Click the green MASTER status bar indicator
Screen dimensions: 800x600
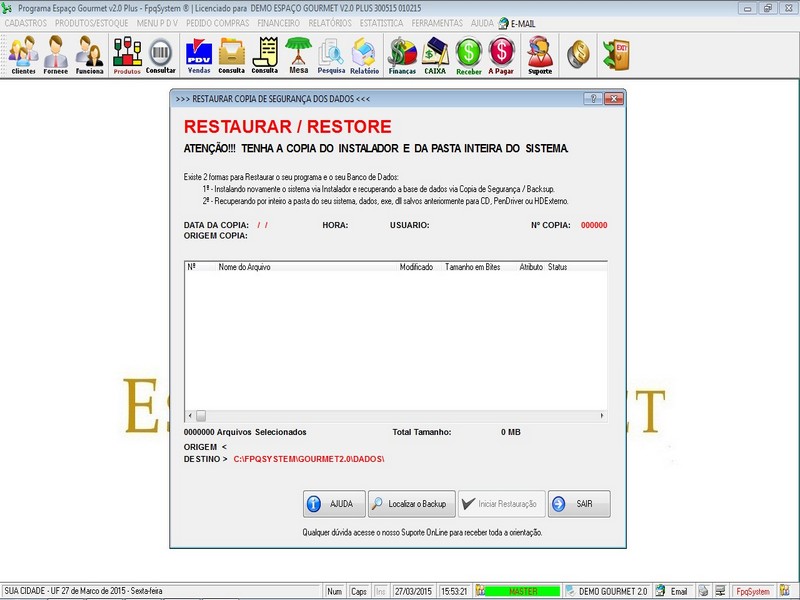[x=522, y=591]
